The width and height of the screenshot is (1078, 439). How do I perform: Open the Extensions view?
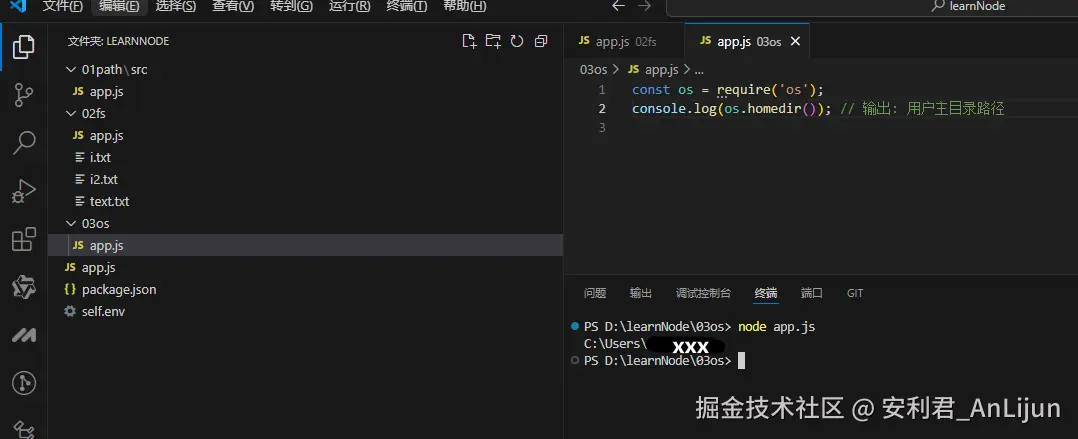[x=23, y=239]
